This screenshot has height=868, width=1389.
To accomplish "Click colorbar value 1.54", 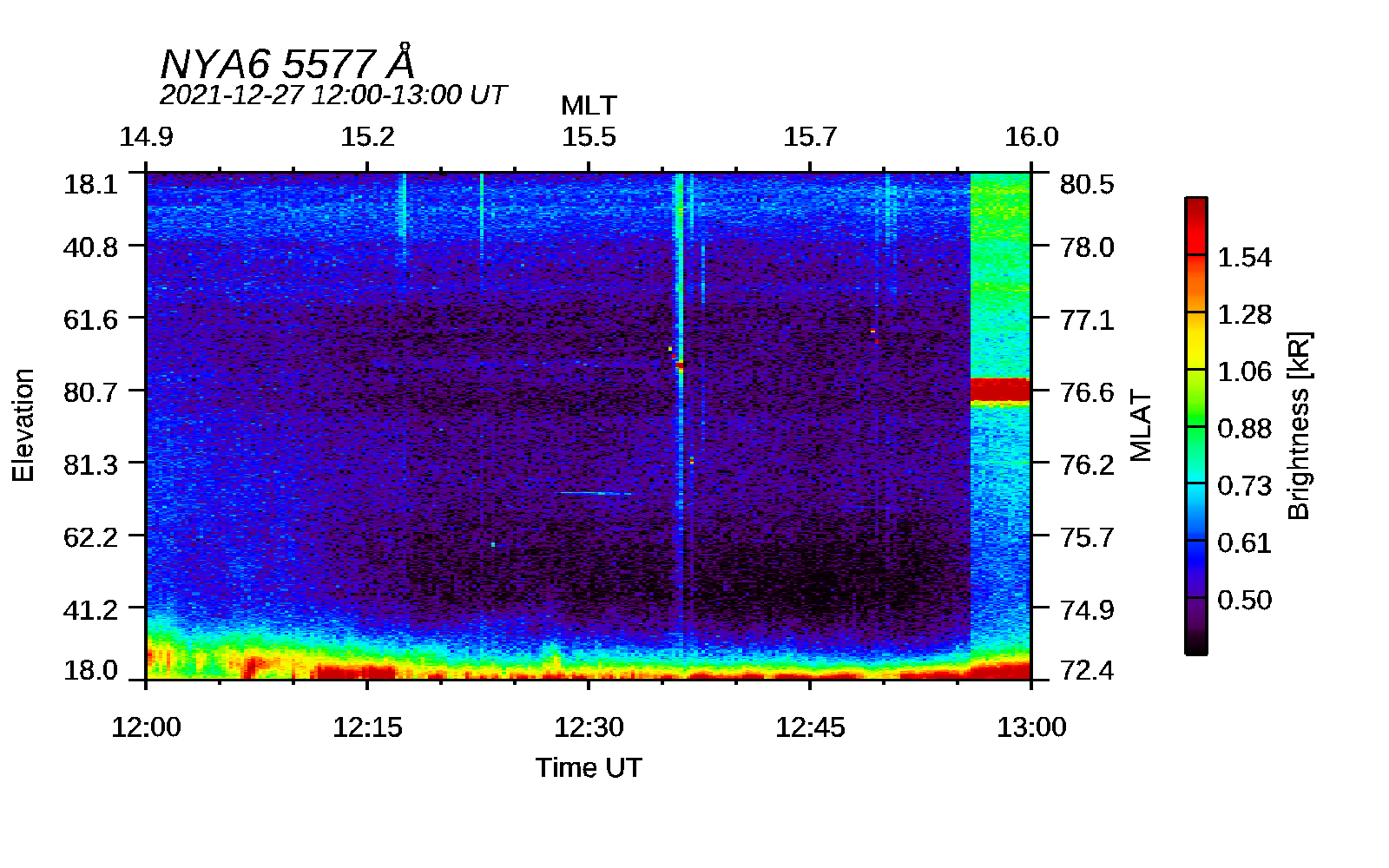I will [1244, 257].
